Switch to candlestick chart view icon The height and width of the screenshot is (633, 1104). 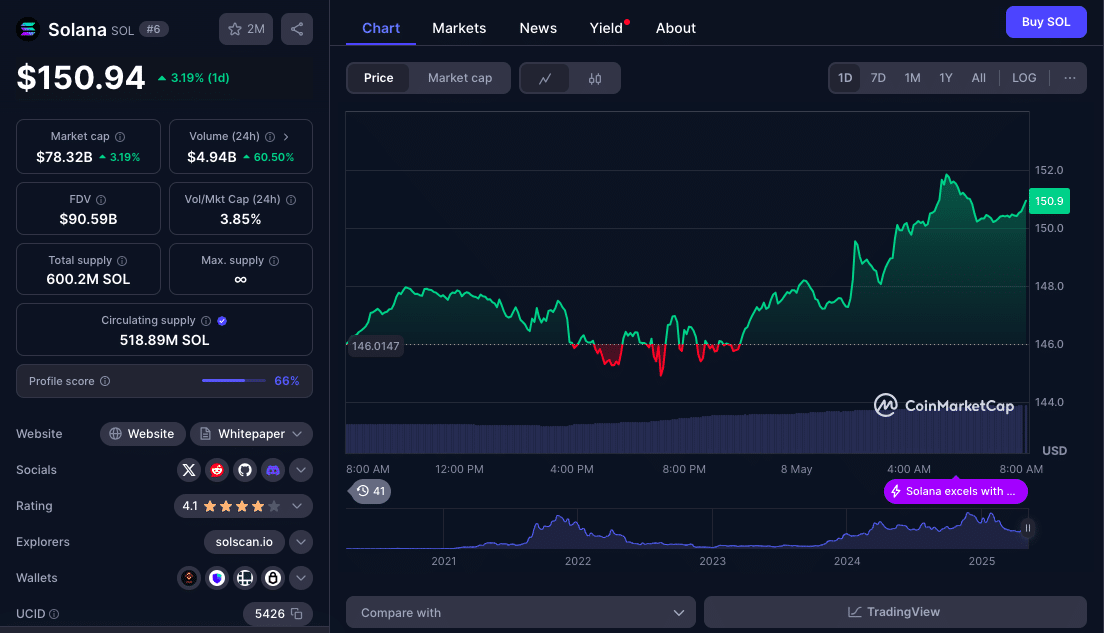(595, 78)
